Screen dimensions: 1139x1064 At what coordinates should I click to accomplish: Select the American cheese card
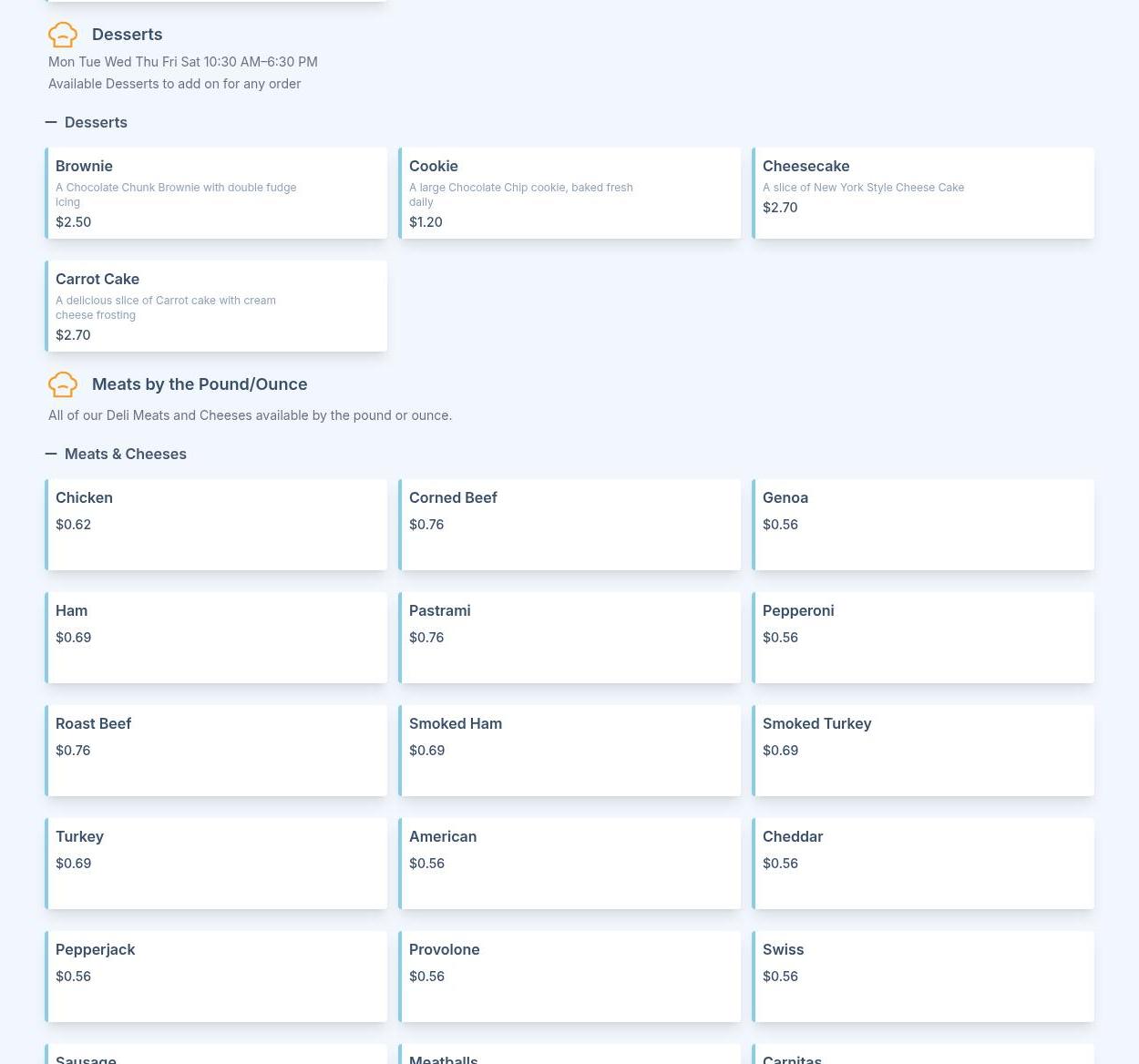pos(570,864)
